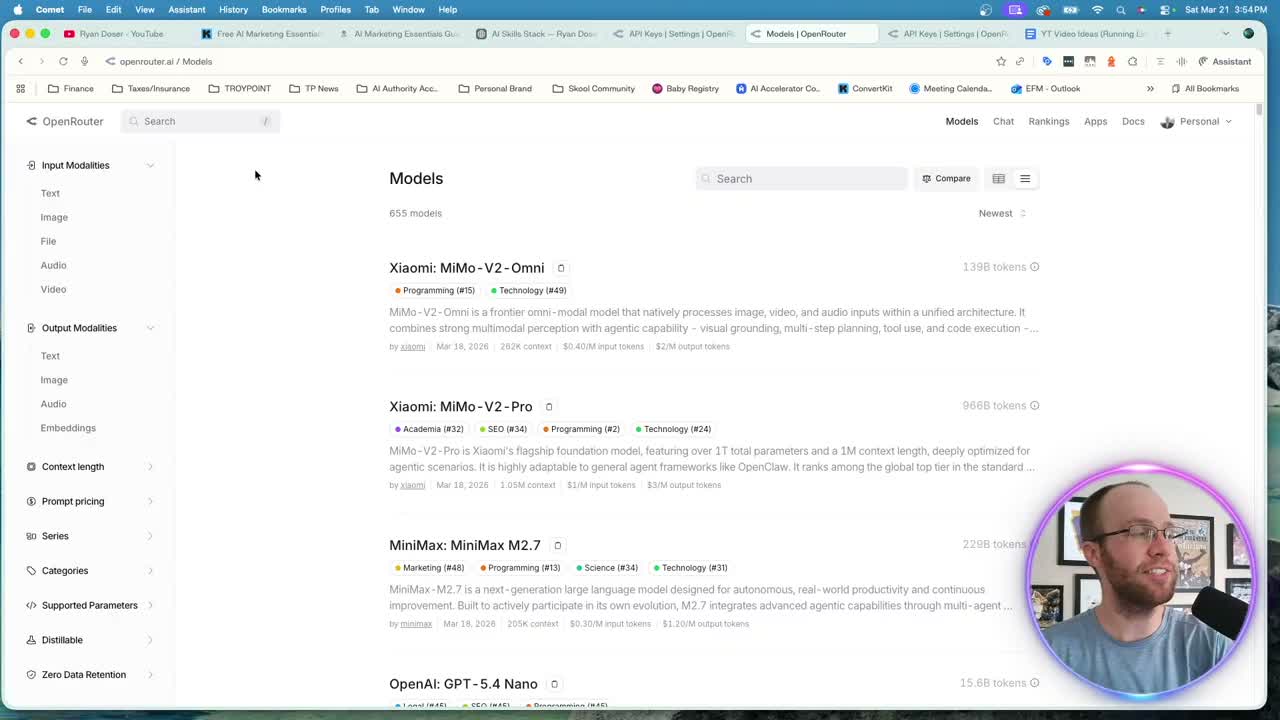Expand the Context length filter

[90, 467]
